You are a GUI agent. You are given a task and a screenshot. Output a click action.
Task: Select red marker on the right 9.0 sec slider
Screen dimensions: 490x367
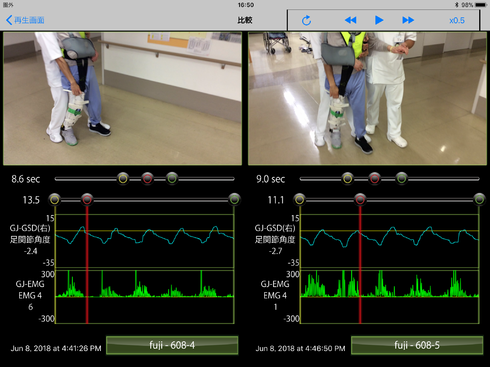tap(374, 179)
